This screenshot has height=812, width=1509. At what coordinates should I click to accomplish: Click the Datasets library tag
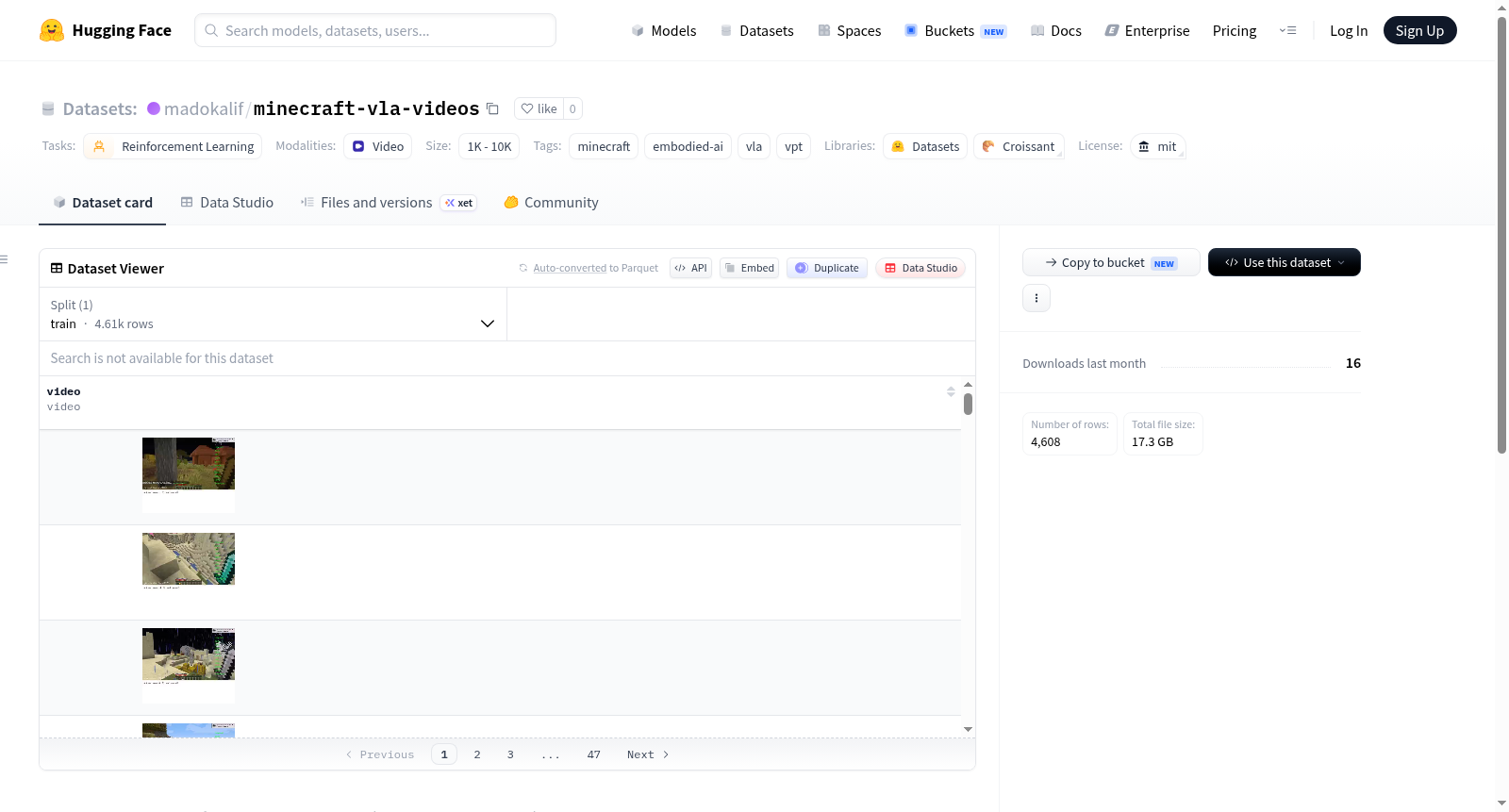coord(925,146)
